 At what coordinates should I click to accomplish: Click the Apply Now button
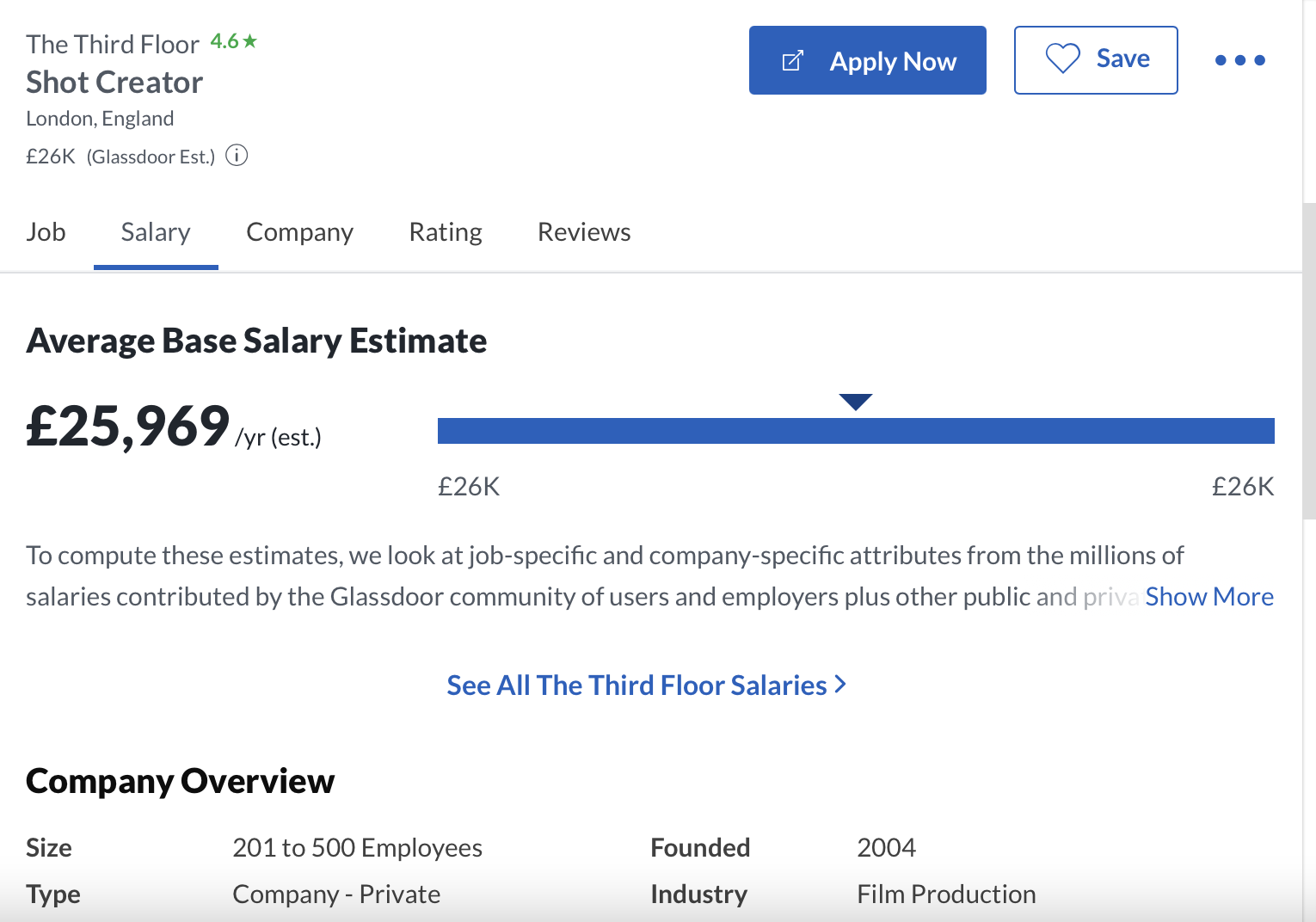click(867, 60)
